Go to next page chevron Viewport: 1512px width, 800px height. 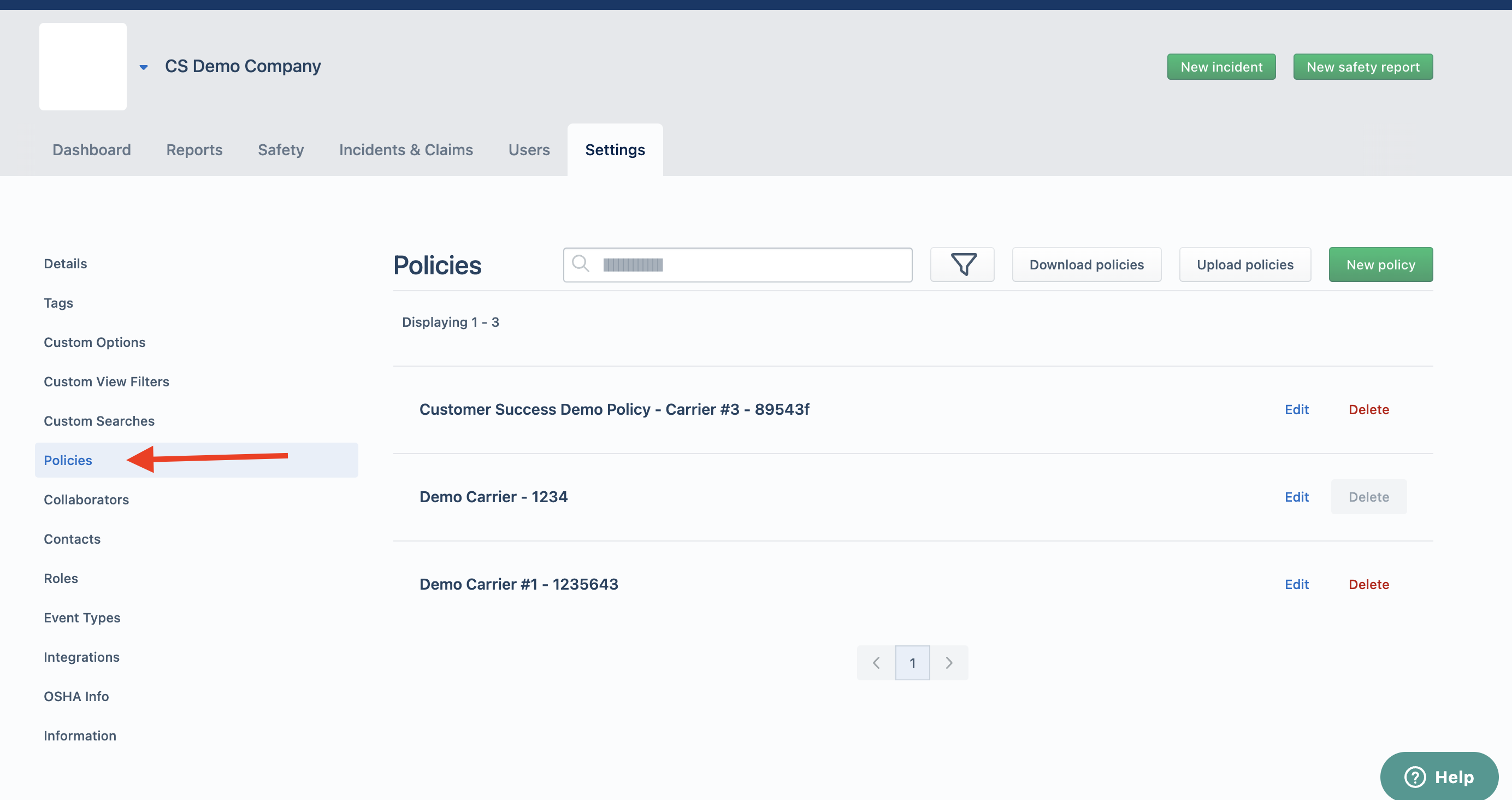949,662
